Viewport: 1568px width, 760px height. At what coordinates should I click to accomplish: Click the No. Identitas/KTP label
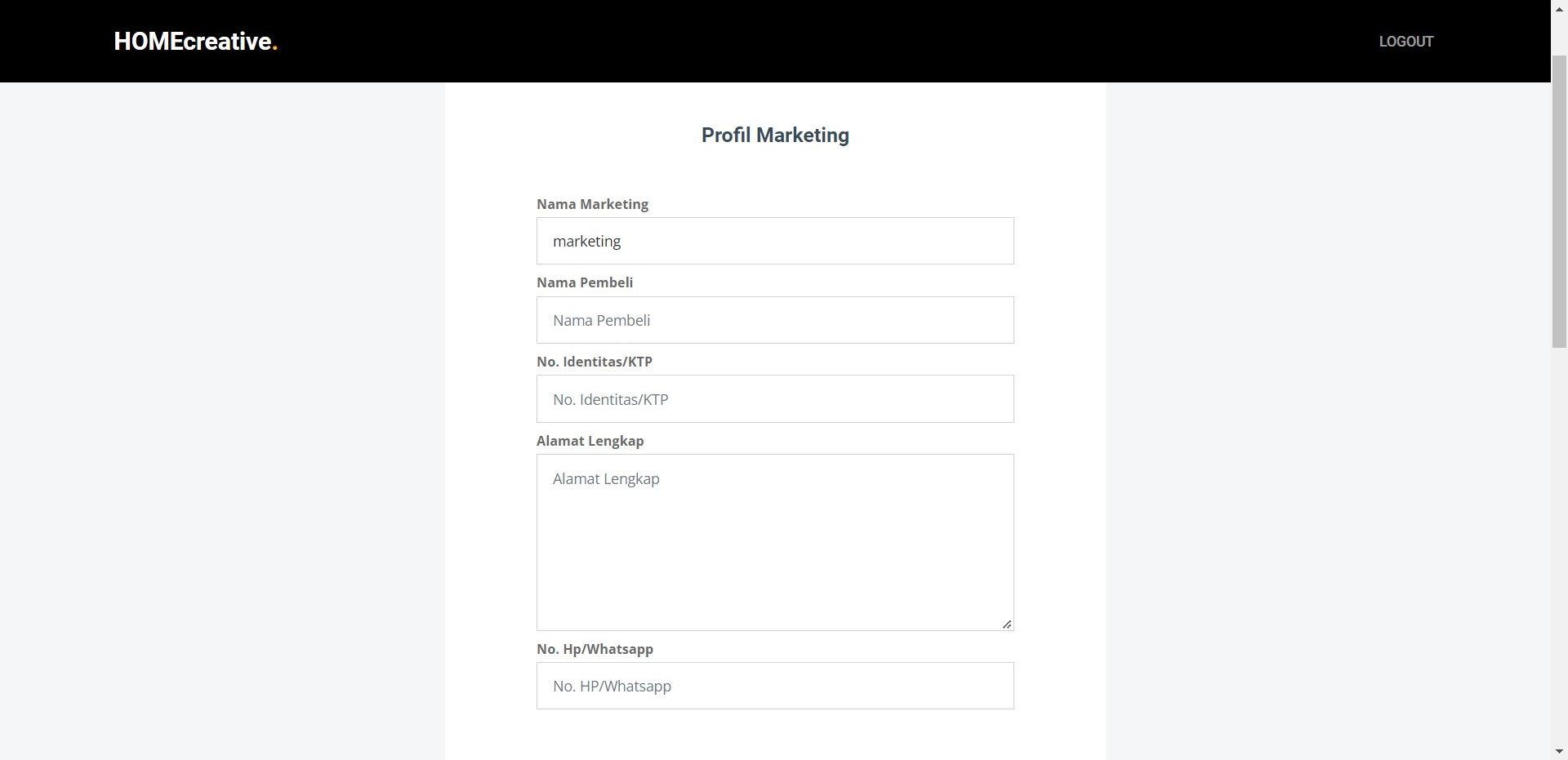coord(594,362)
